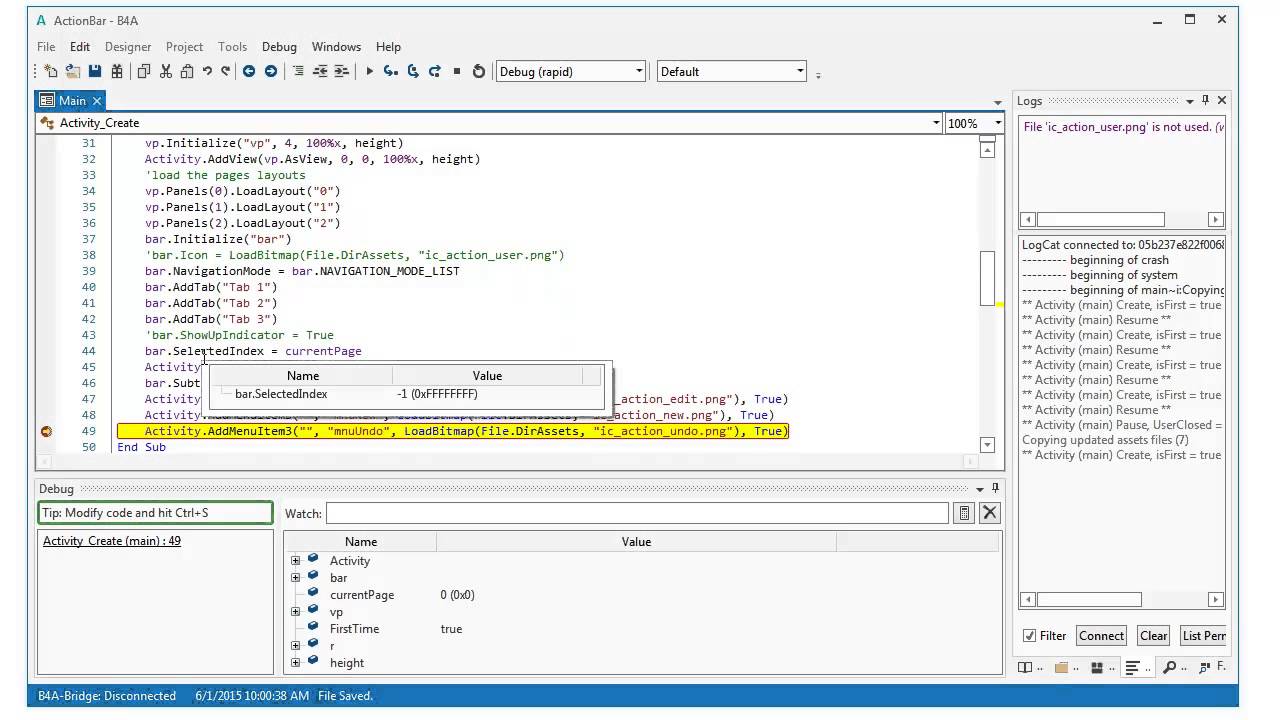Screen dimensions: 1280x720
Task: Open the Windows menu
Action: pyautogui.click(x=336, y=47)
